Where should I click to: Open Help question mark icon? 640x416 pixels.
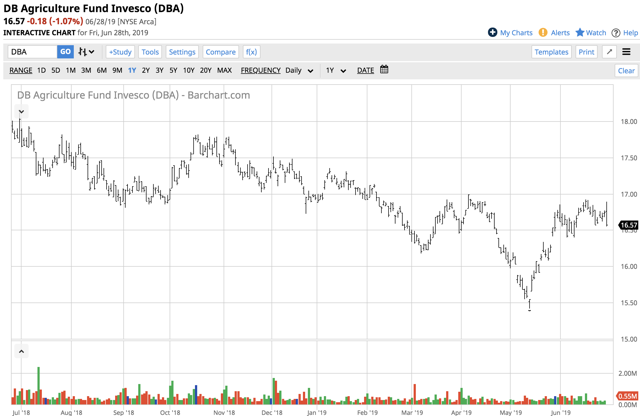pyautogui.click(x=616, y=33)
